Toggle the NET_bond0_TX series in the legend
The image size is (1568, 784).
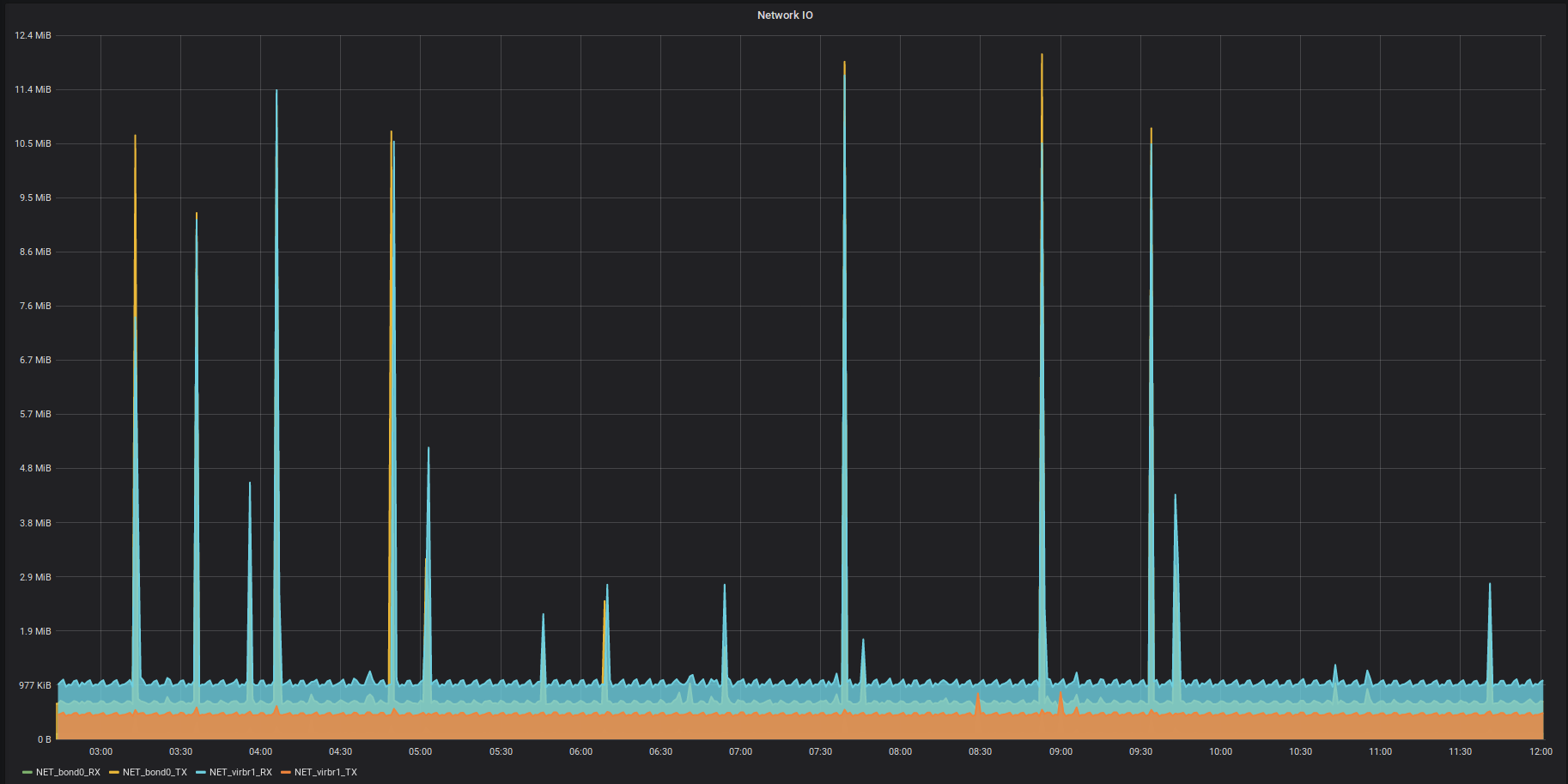point(155,772)
